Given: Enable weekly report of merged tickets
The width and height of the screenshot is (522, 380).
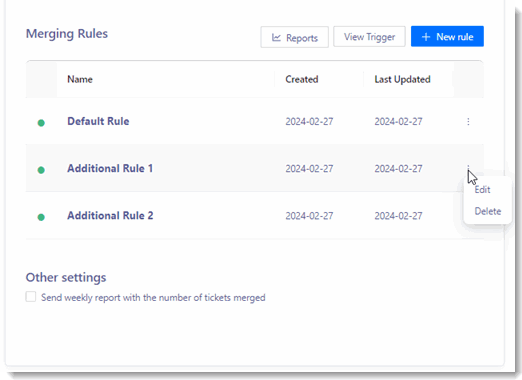Looking at the screenshot, I should click(31, 297).
